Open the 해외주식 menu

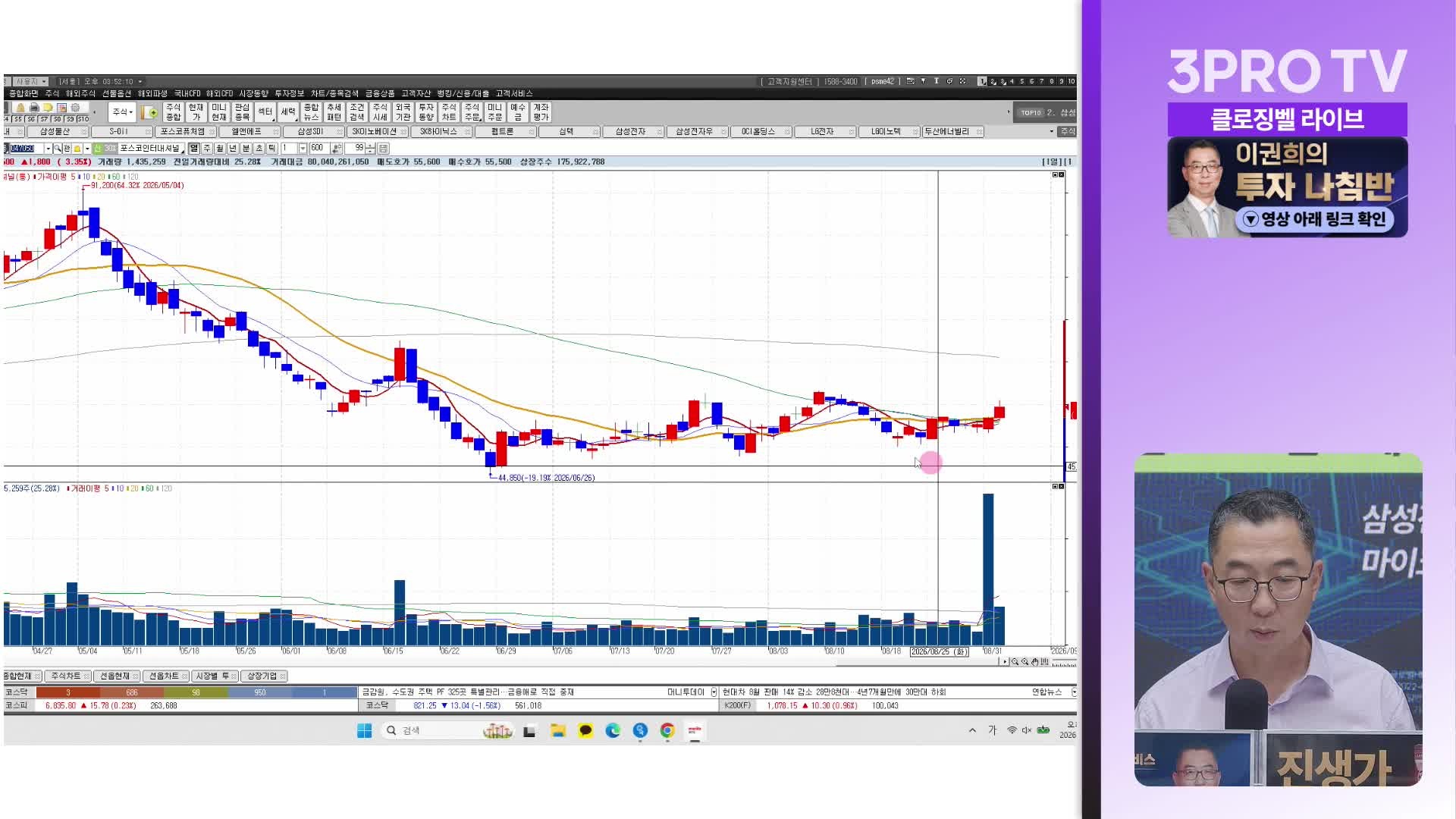(80, 93)
